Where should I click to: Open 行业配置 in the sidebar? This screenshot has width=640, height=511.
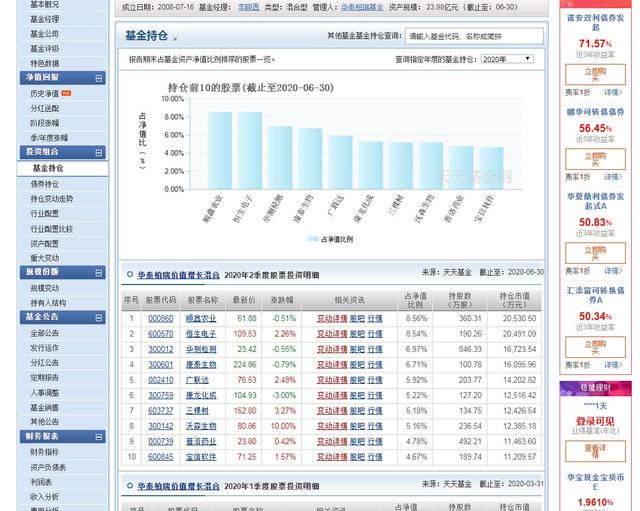click(44, 213)
